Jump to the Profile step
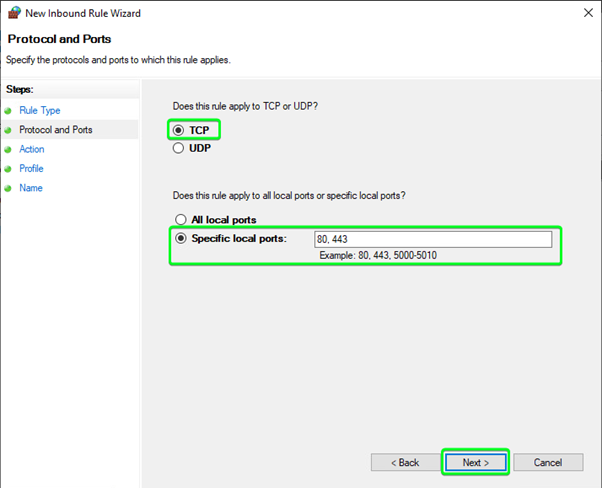 (x=31, y=169)
